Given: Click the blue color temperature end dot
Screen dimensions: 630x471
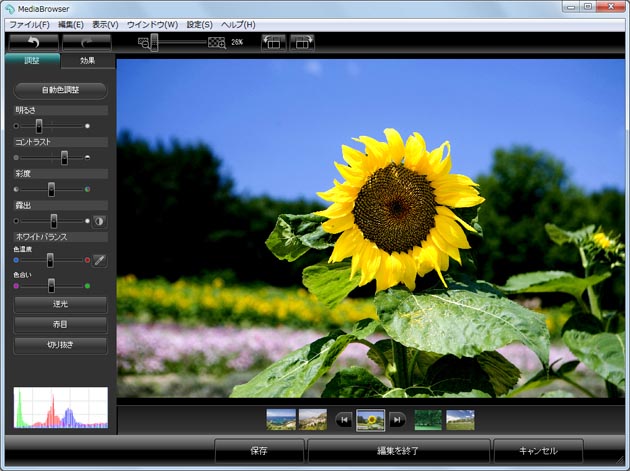Looking at the screenshot, I should click(x=16, y=260).
